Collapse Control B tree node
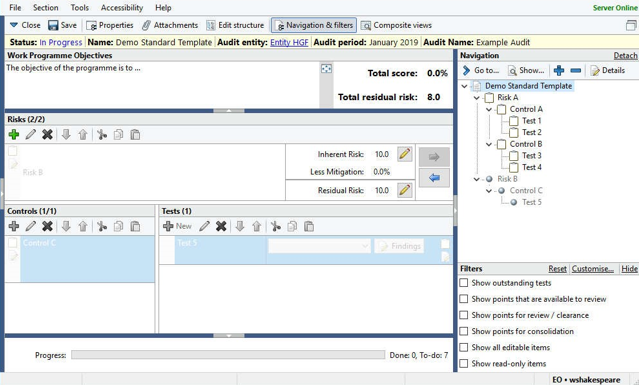The image size is (639, 385). pyautogui.click(x=489, y=144)
